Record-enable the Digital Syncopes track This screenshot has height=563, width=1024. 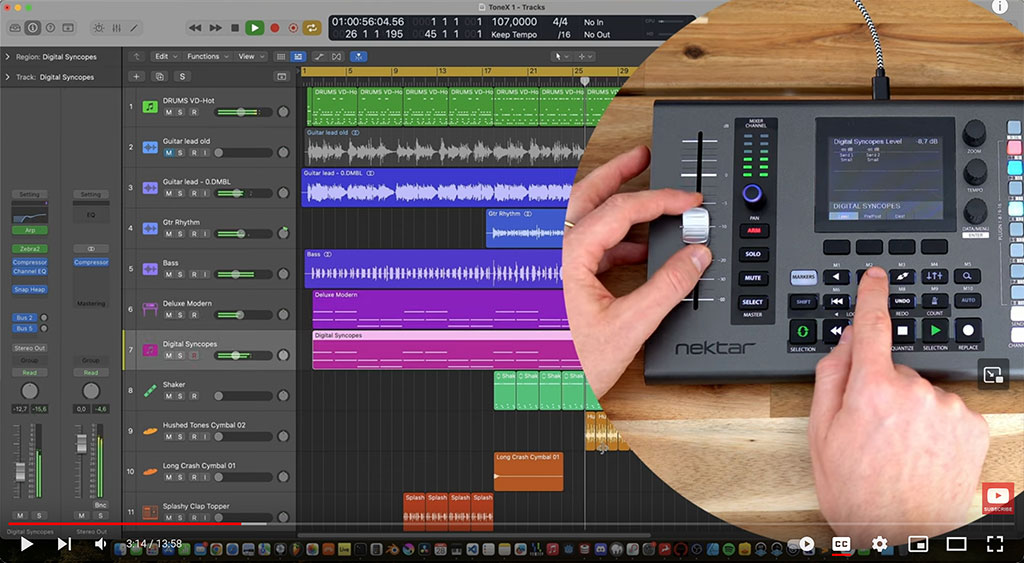click(x=193, y=355)
